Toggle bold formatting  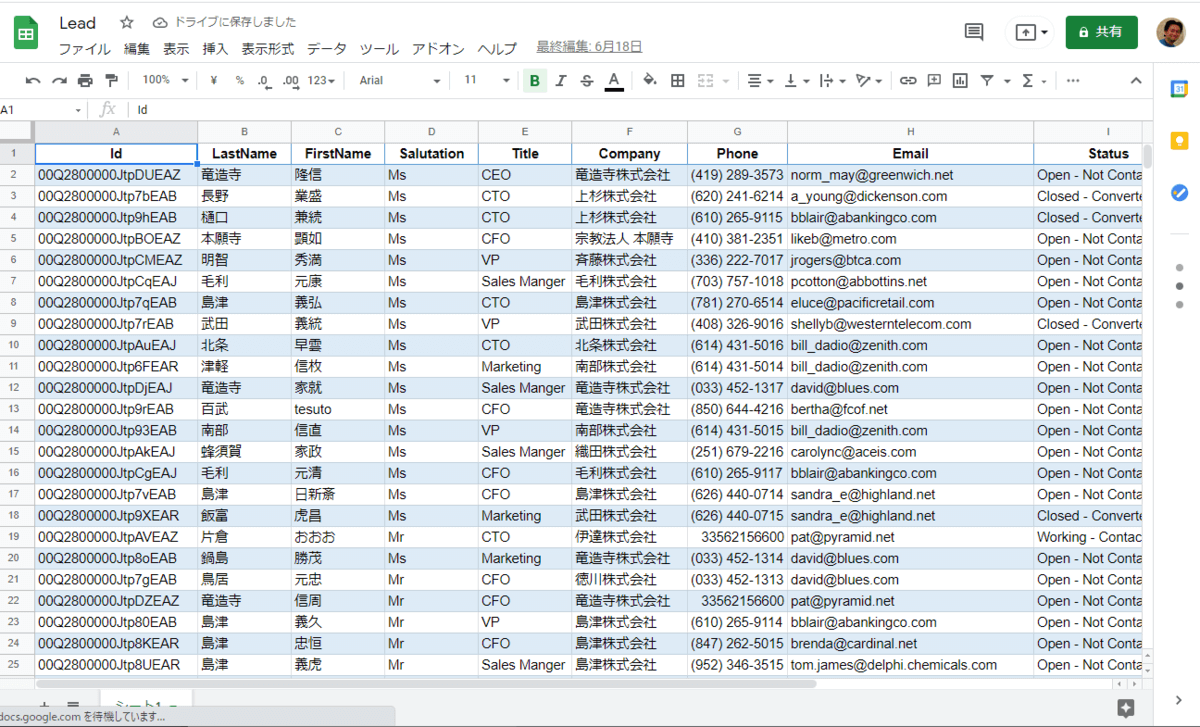click(535, 81)
